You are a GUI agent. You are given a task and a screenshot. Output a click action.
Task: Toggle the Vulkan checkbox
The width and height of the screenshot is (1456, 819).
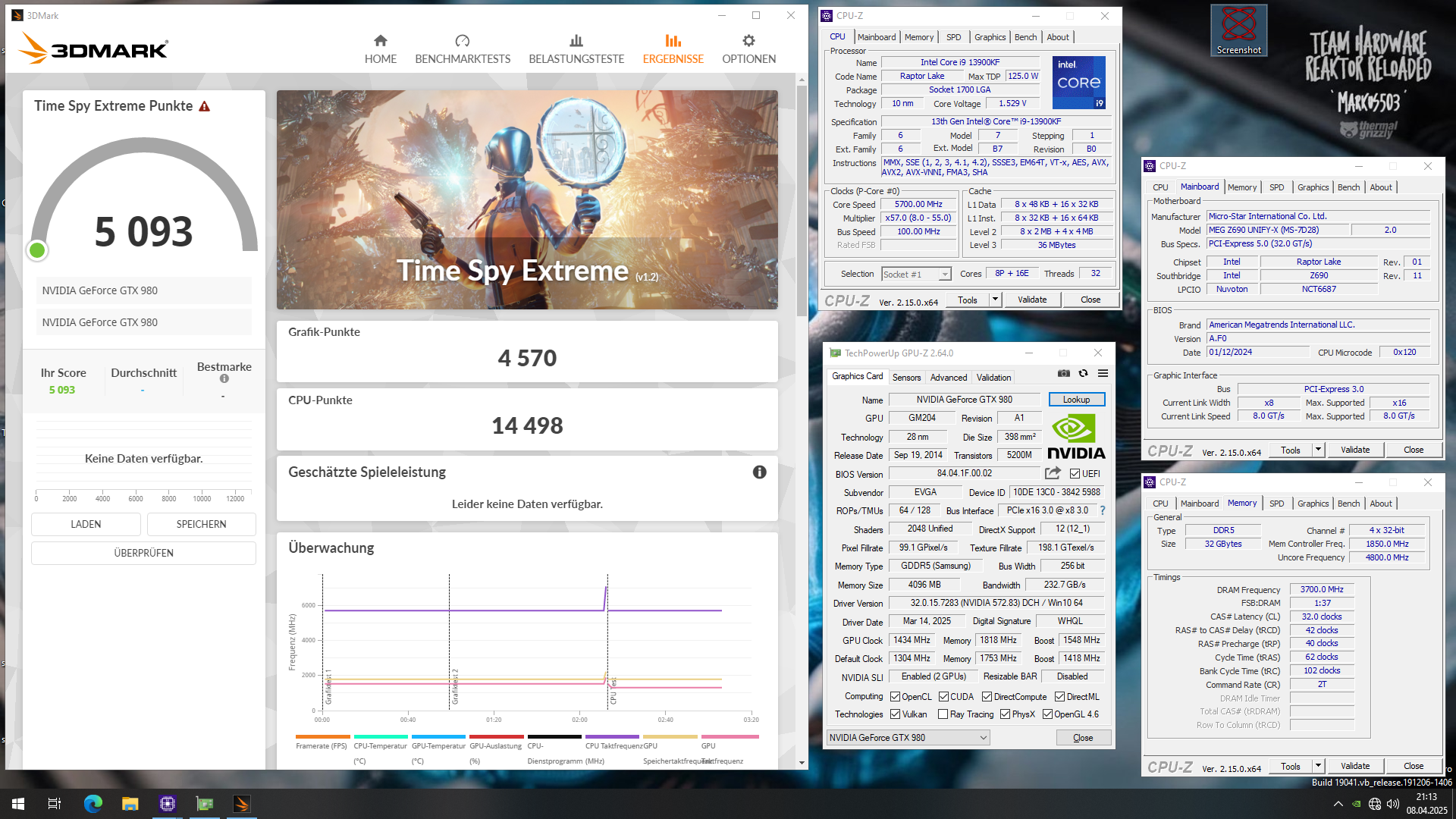point(895,714)
